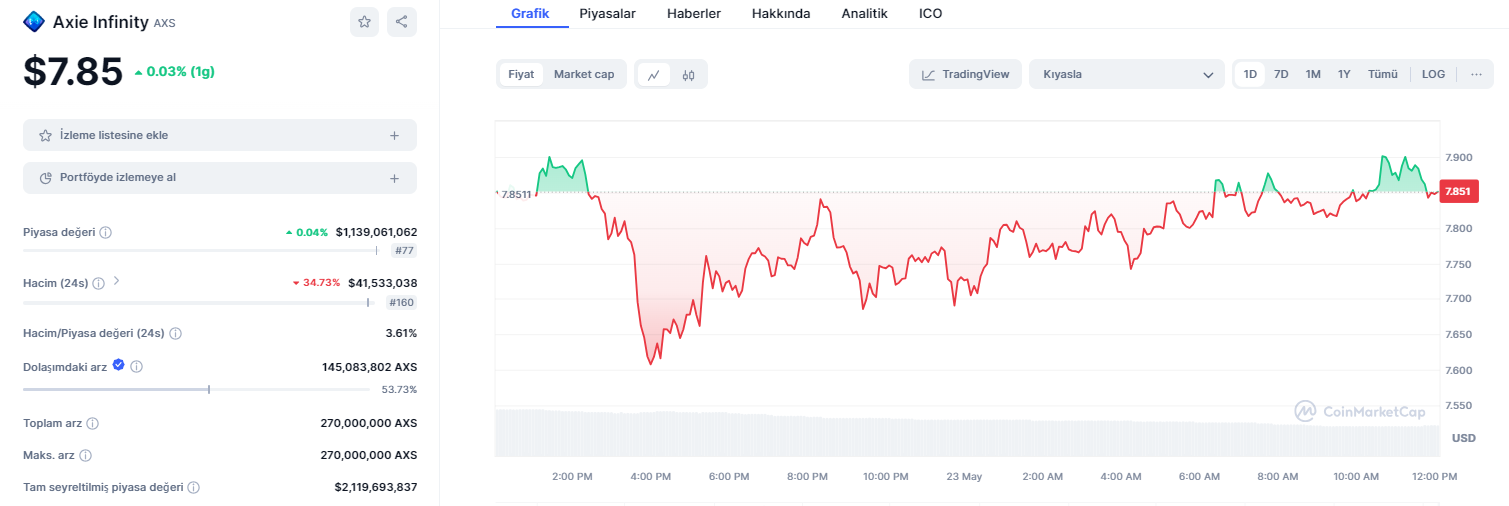The height and width of the screenshot is (506, 1509).
Task: Switch to the Analitik tab
Action: point(864,14)
